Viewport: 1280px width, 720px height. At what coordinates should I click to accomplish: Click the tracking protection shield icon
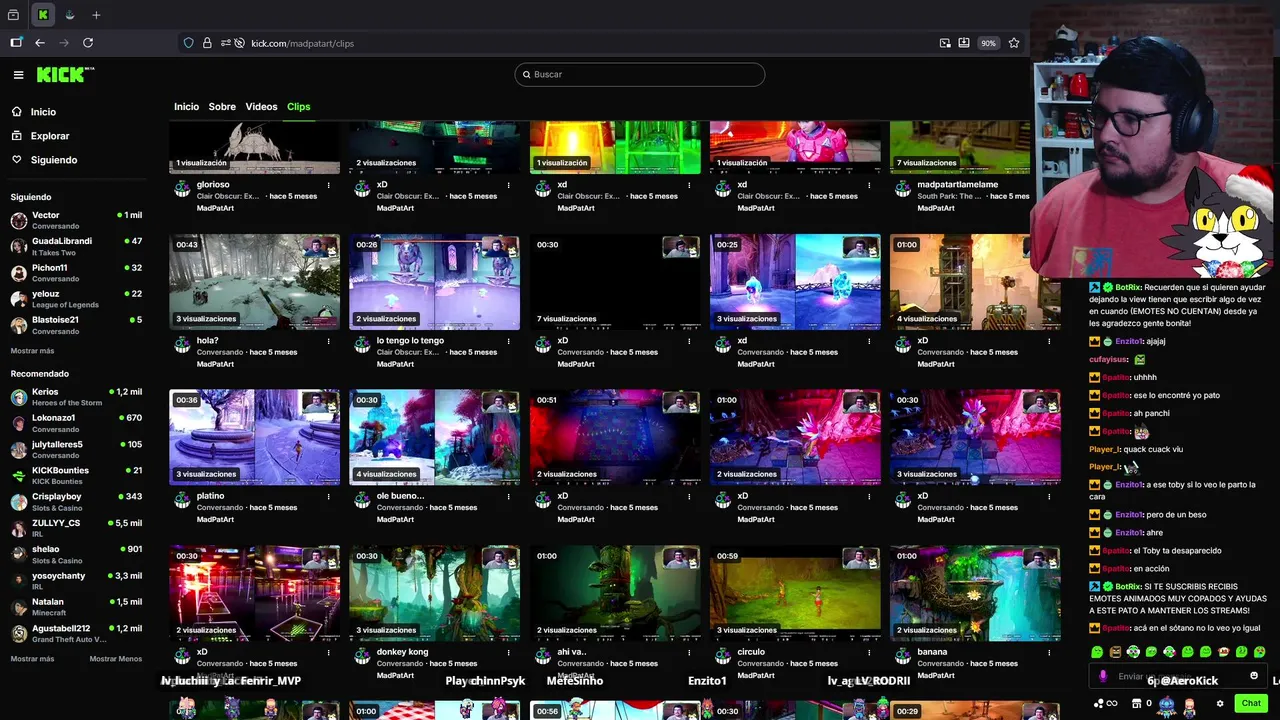pyautogui.click(x=188, y=43)
